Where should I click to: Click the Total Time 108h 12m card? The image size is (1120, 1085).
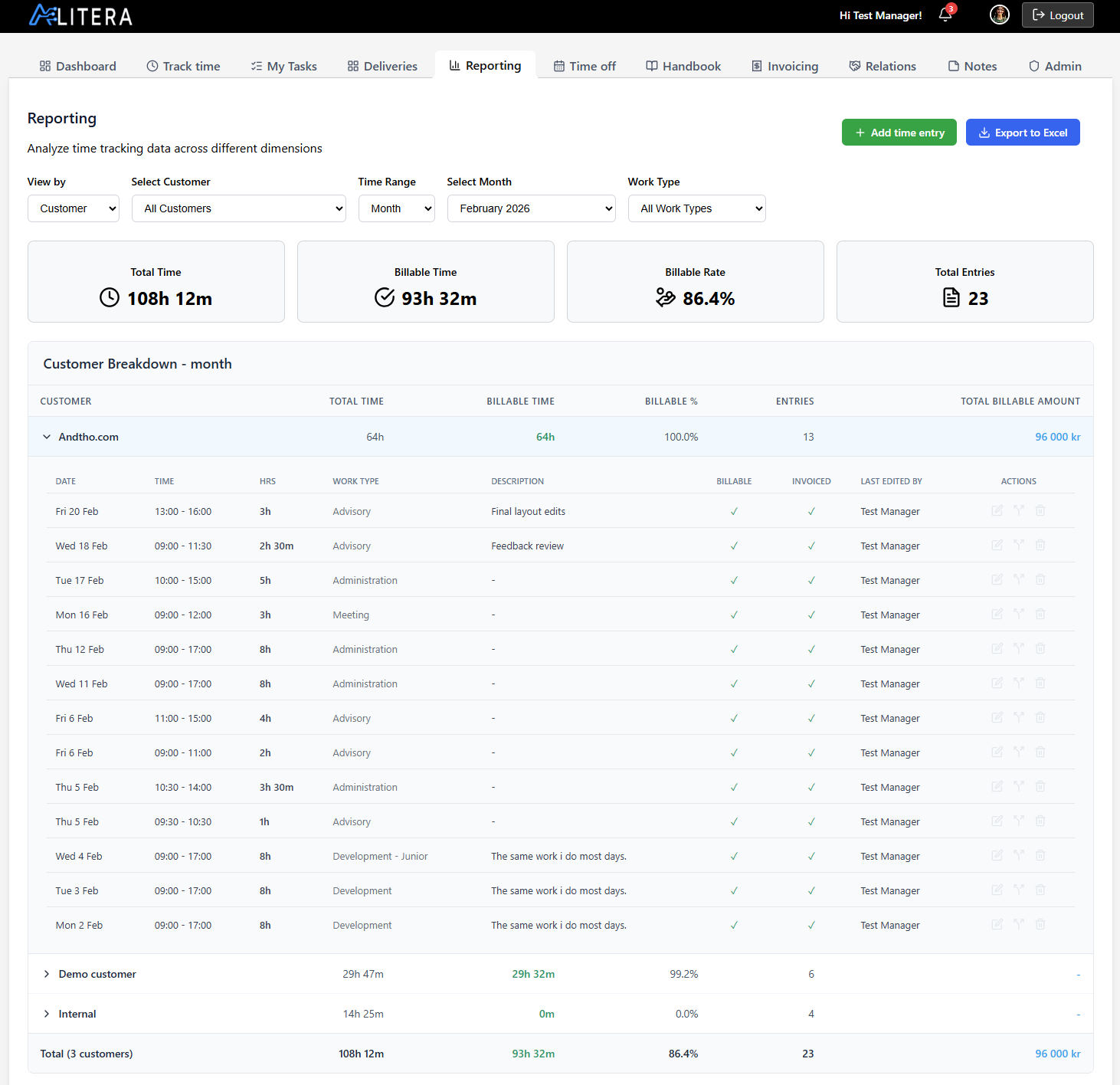pos(156,282)
